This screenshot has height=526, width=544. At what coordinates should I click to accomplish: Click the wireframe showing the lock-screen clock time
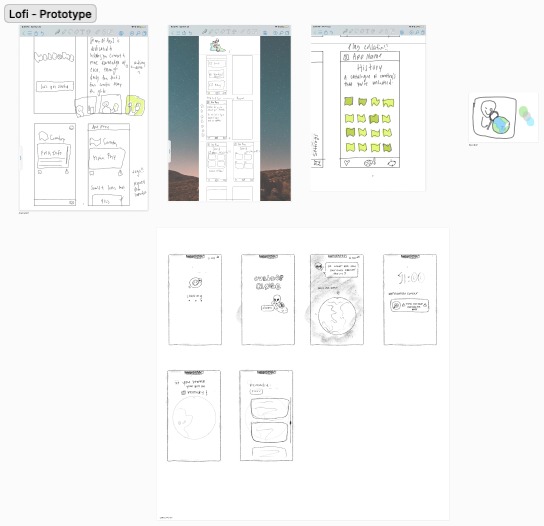(x=410, y=299)
